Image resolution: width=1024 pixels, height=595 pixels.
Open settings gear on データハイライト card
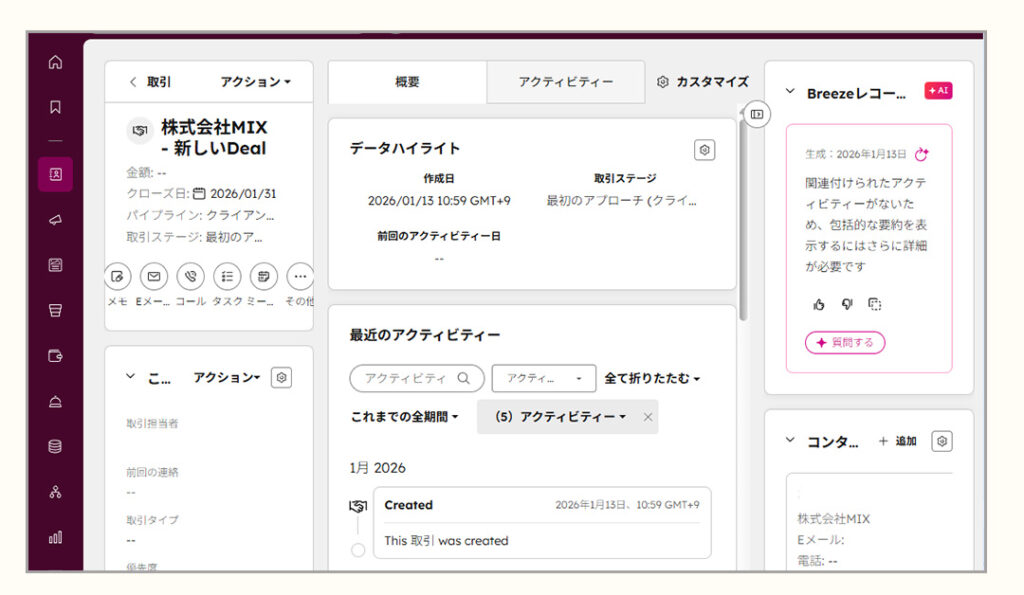704,150
